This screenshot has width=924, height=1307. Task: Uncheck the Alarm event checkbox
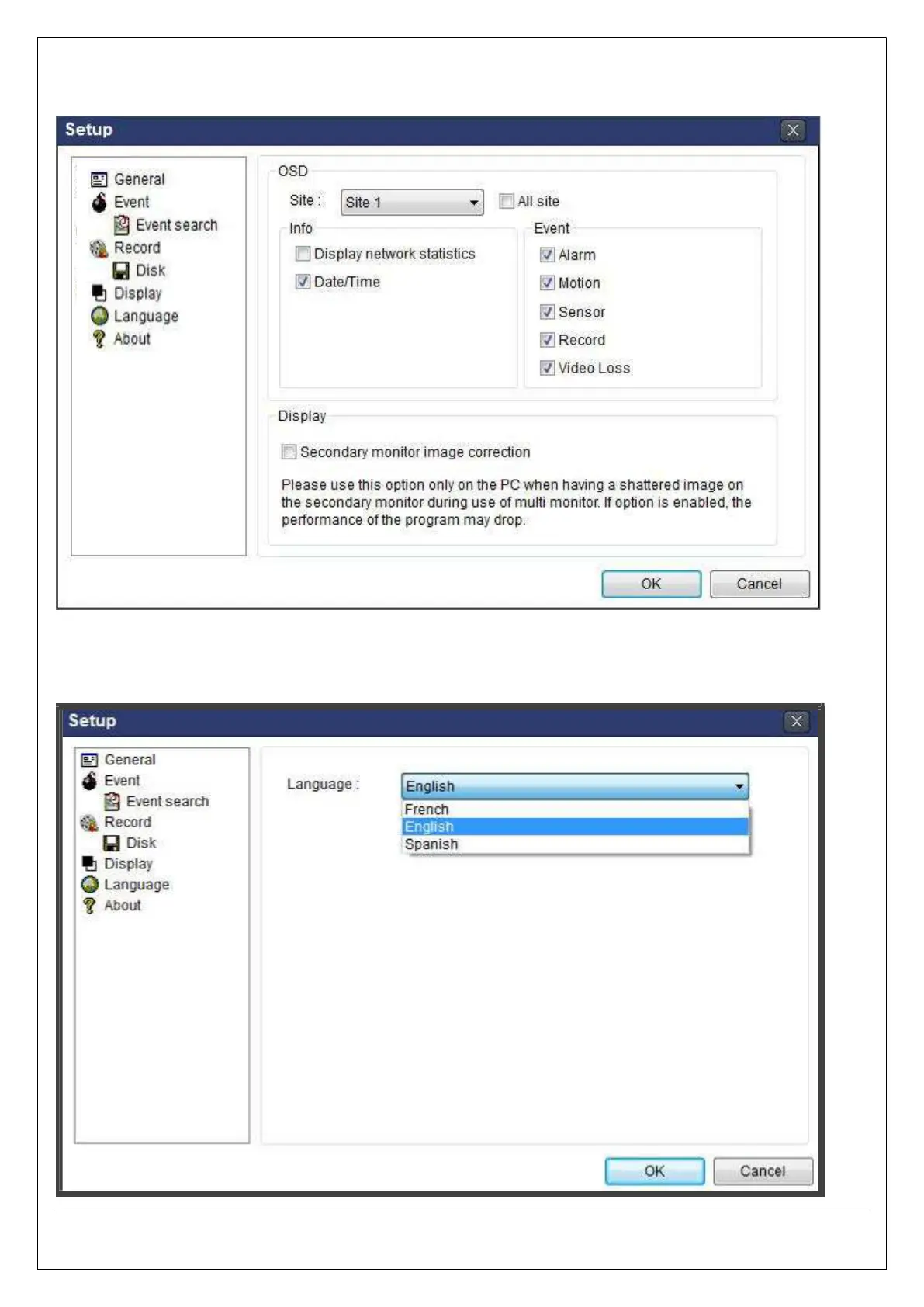click(x=548, y=255)
